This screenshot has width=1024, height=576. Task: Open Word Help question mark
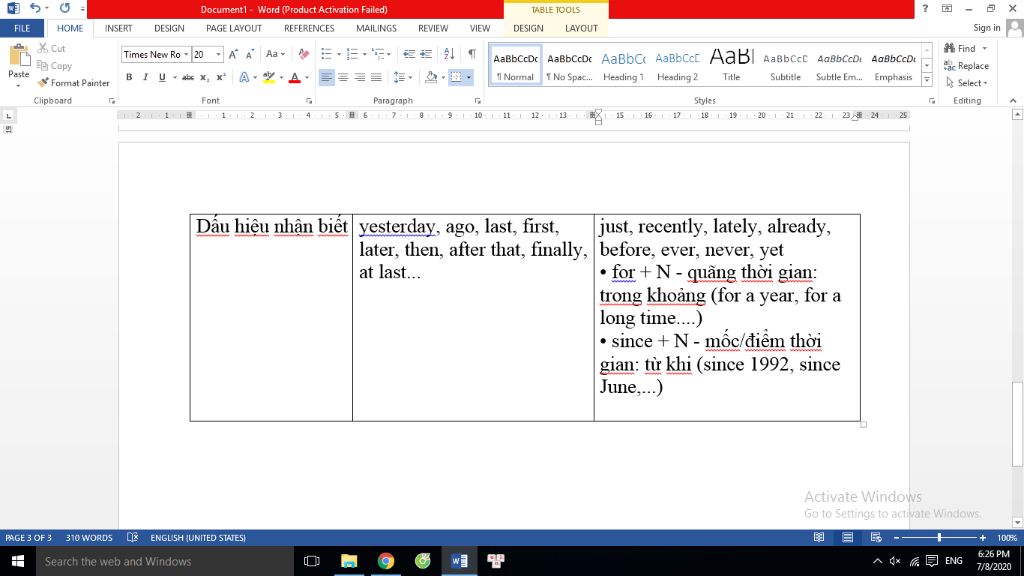[925, 8]
